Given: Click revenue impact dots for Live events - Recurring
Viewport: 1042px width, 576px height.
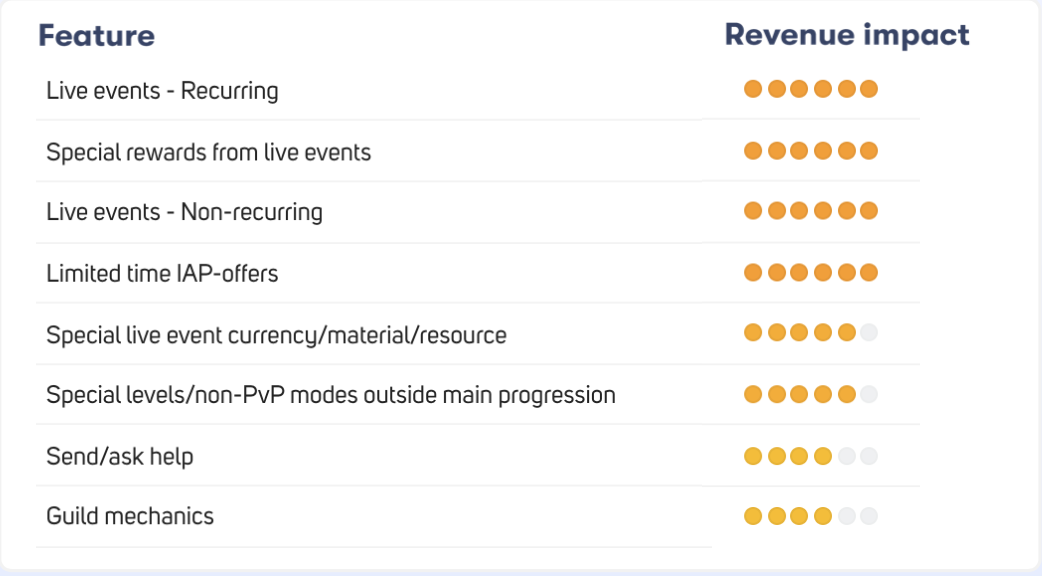Looking at the screenshot, I should click(x=810, y=89).
